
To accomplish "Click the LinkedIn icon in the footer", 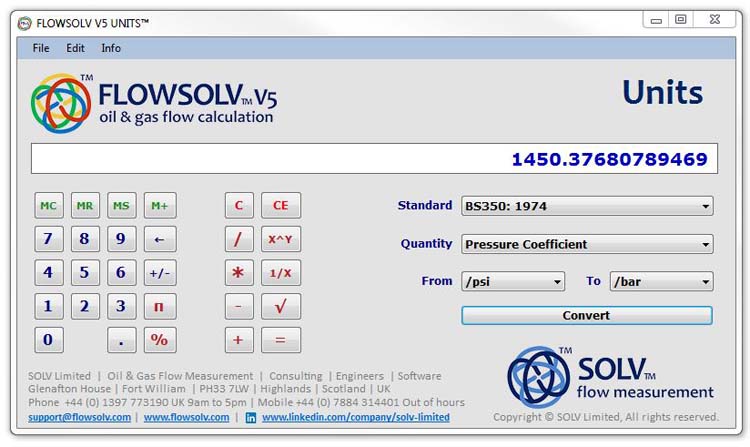I will [251, 418].
